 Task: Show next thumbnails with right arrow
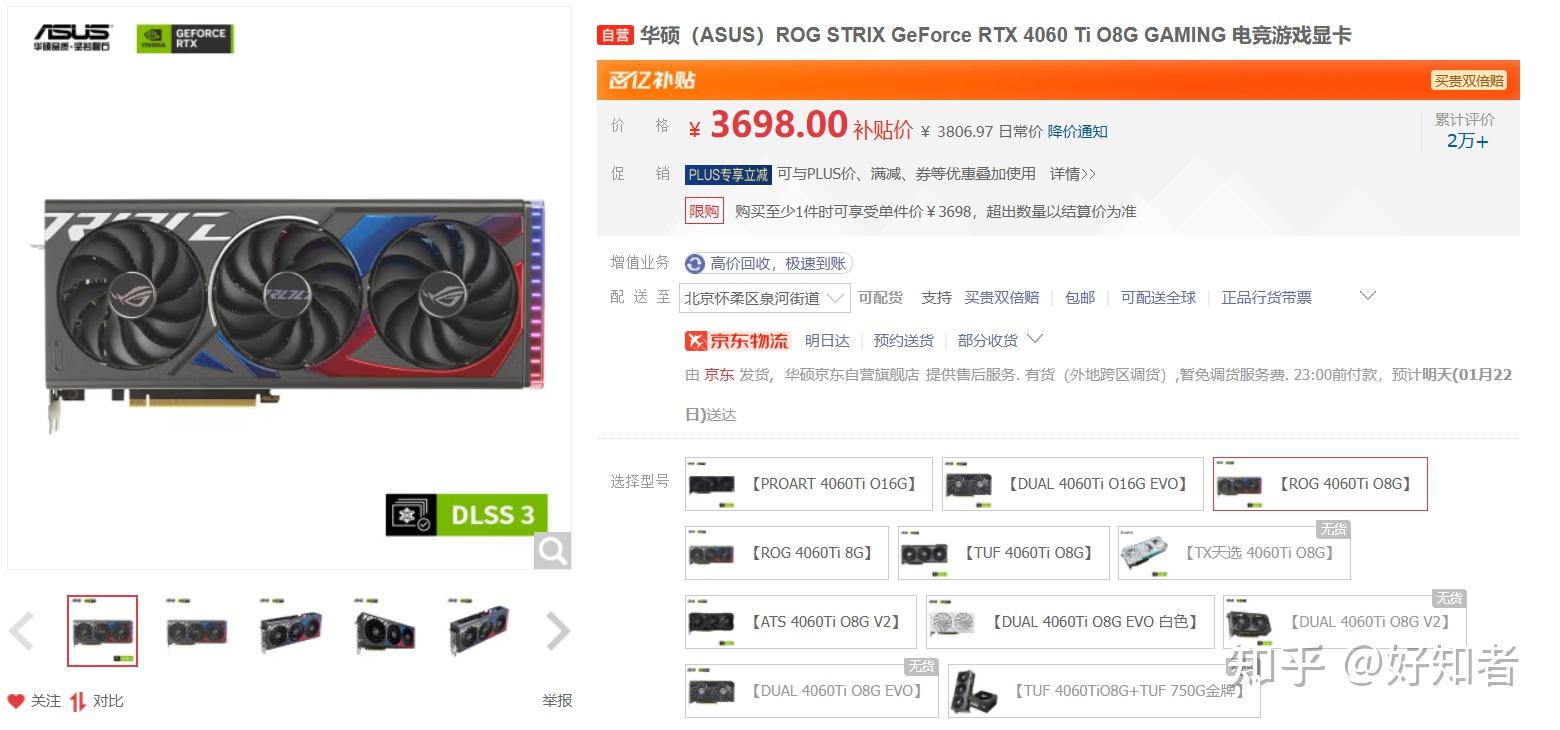coord(557,631)
